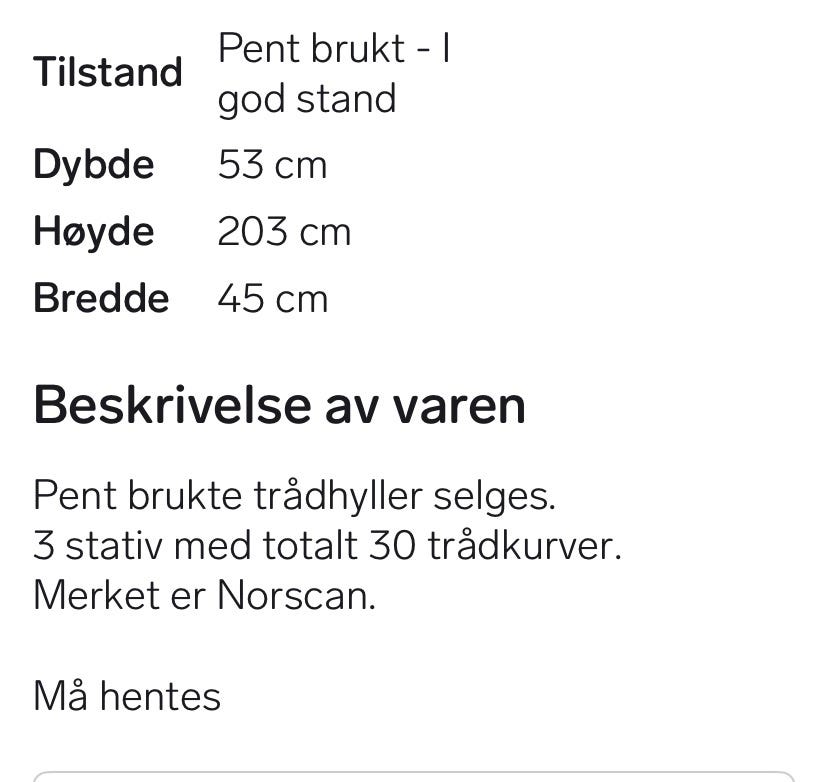The width and height of the screenshot is (822, 782).
Task: Click the Bredde label
Action: click(101, 299)
